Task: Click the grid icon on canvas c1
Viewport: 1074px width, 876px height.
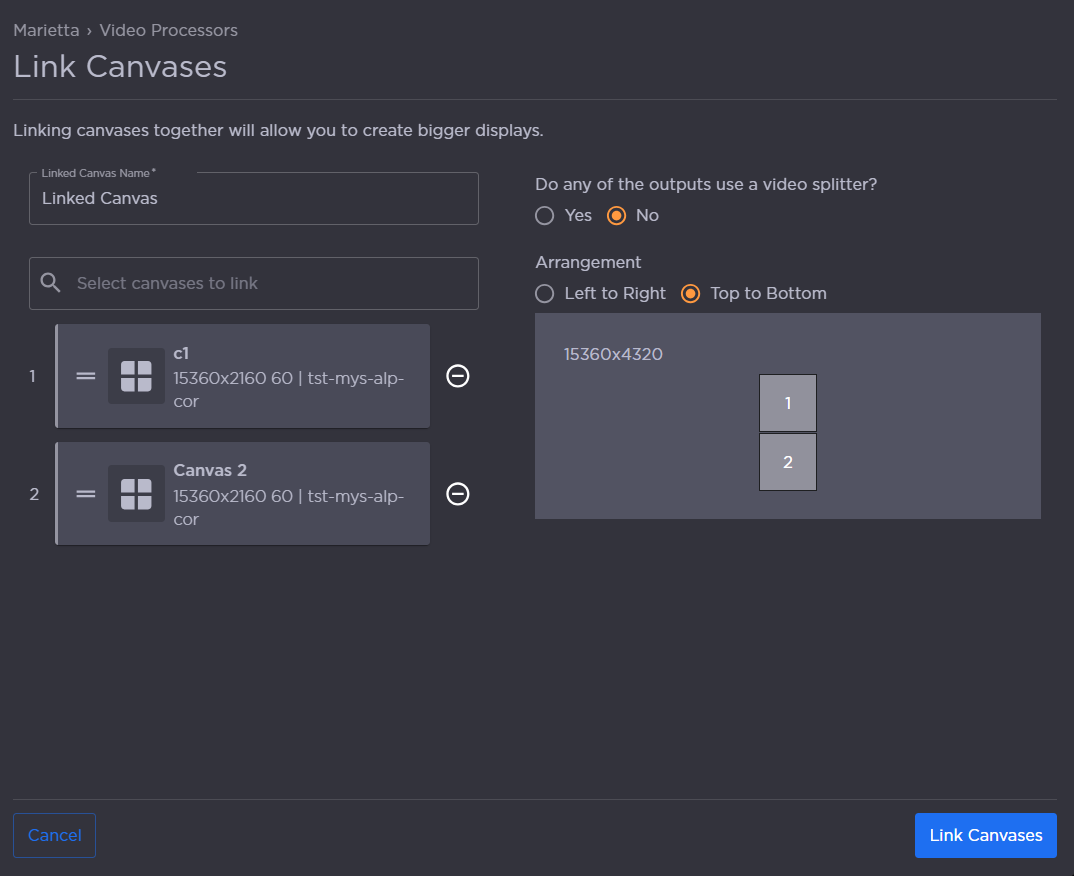Action: click(136, 377)
